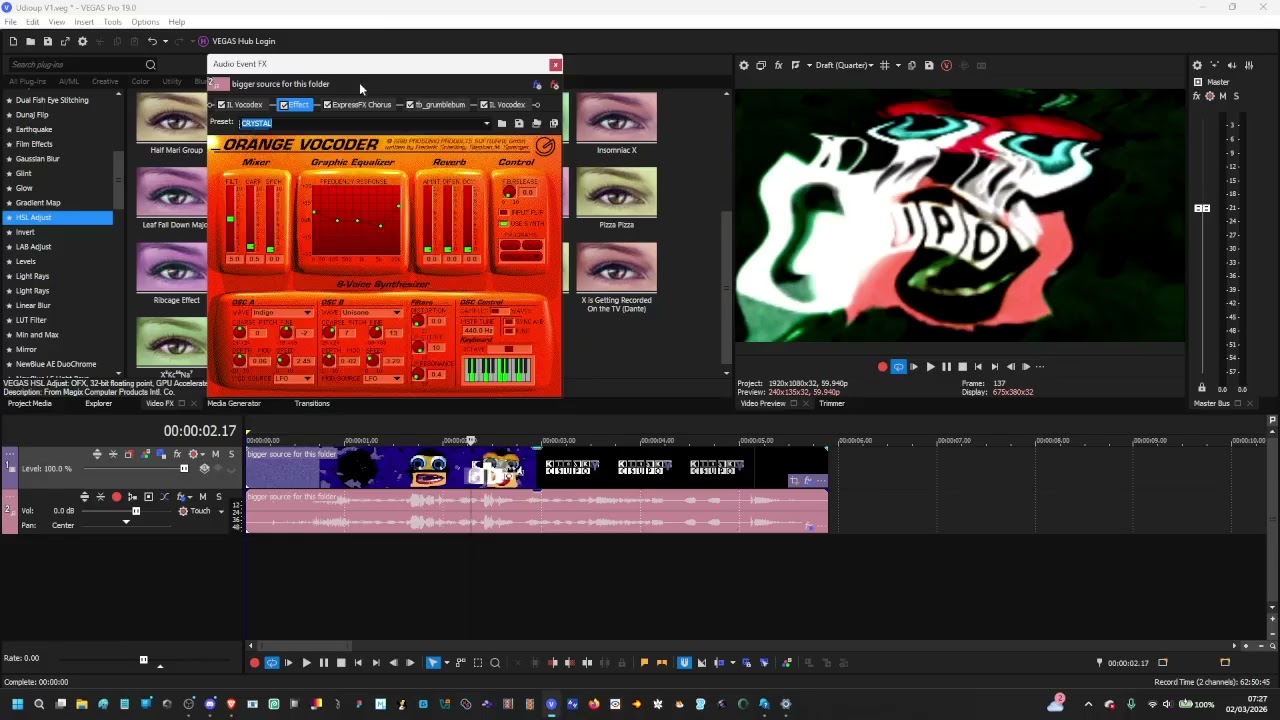This screenshot has height=720, width=1280.
Task: Toggle the last IL Vocodex checkbox in chain
Action: [x=484, y=104]
